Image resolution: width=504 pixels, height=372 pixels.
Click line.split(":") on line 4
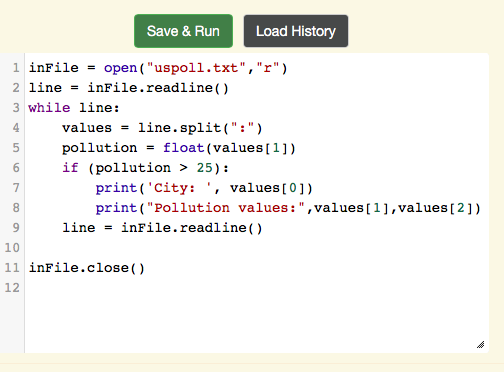click(x=200, y=128)
